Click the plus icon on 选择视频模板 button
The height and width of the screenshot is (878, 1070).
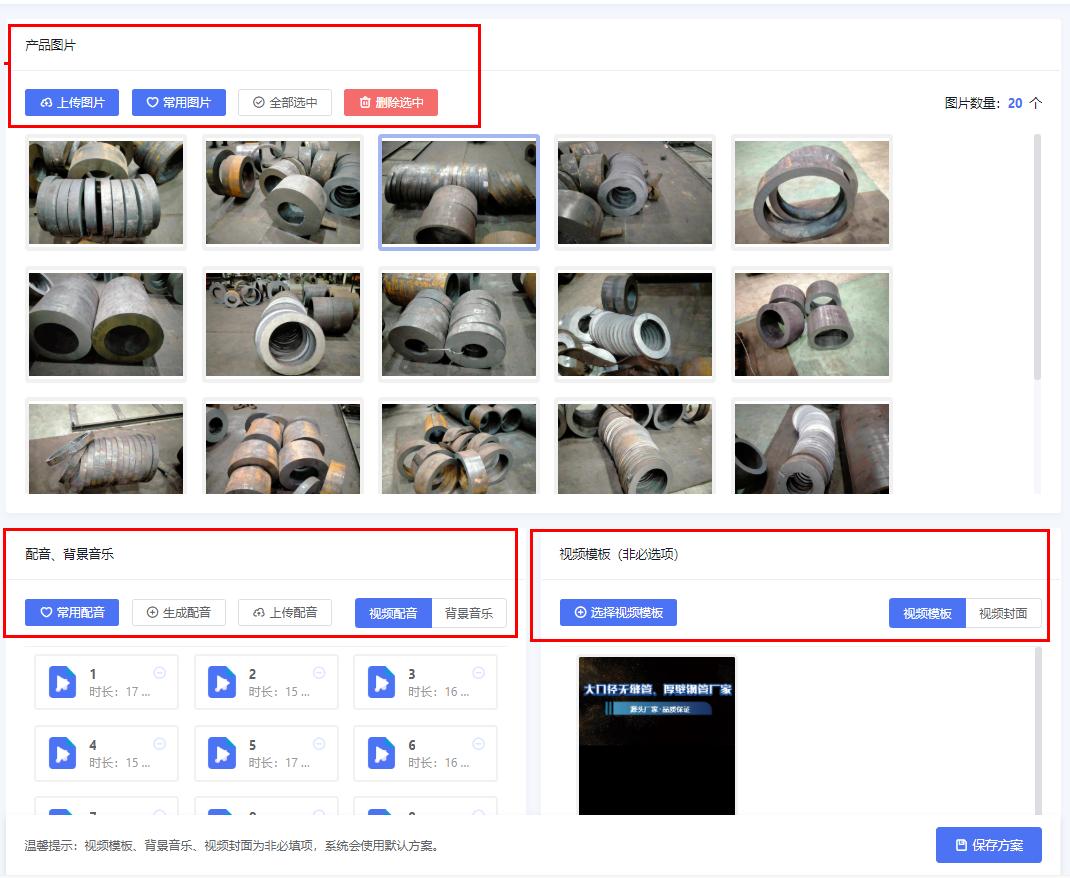(x=582, y=612)
